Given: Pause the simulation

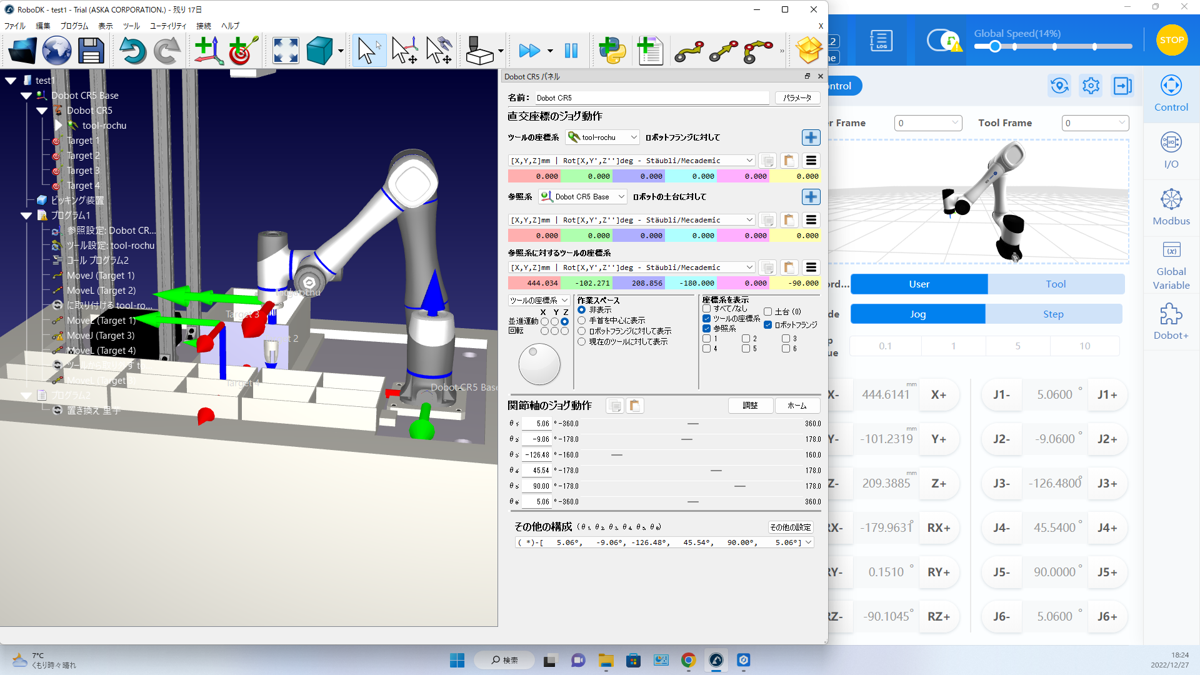Looking at the screenshot, I should click(571, 50).
